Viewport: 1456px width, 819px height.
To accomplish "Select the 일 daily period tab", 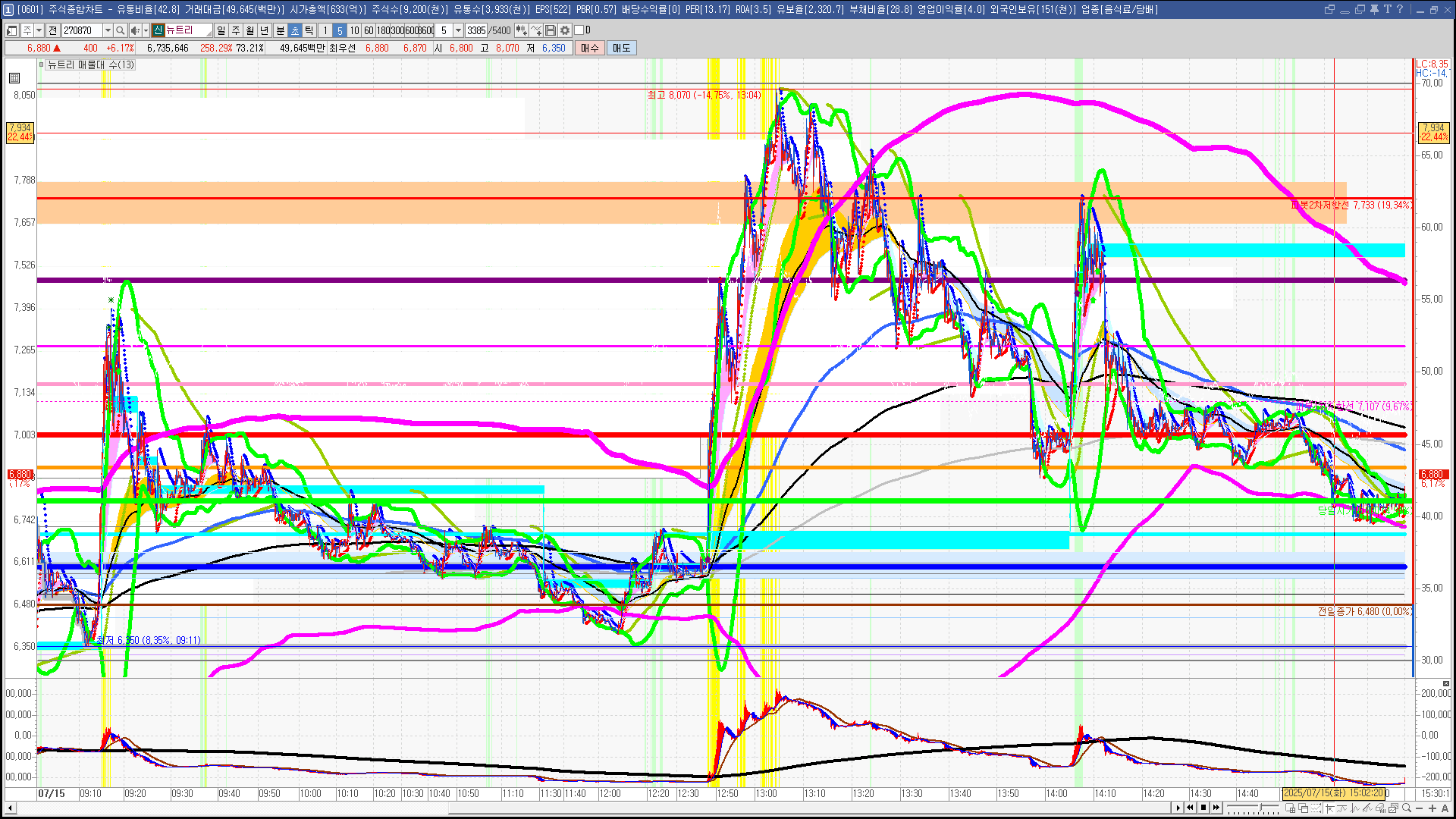I will pyautogui.click(x=221, y=30).
